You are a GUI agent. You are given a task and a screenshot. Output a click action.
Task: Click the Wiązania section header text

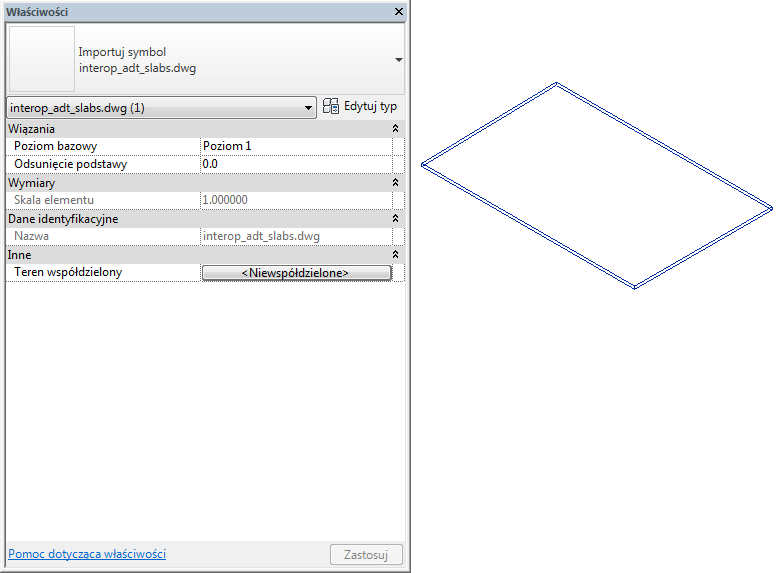click(x=31, y=129)
